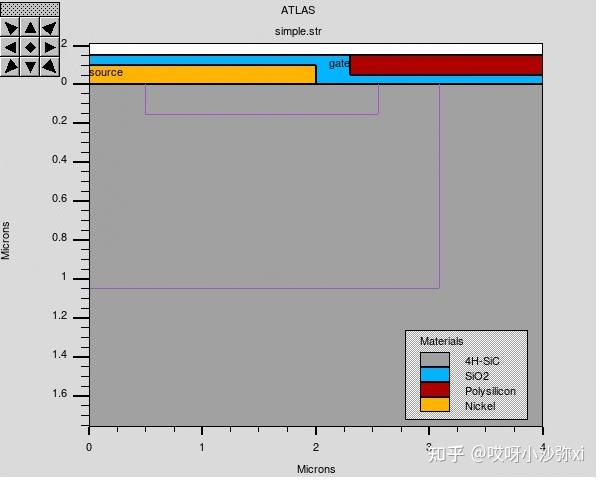Viewport: 601px width, 480px height.
Task: Click the pan down arrow icon
Action: (30, 67)
